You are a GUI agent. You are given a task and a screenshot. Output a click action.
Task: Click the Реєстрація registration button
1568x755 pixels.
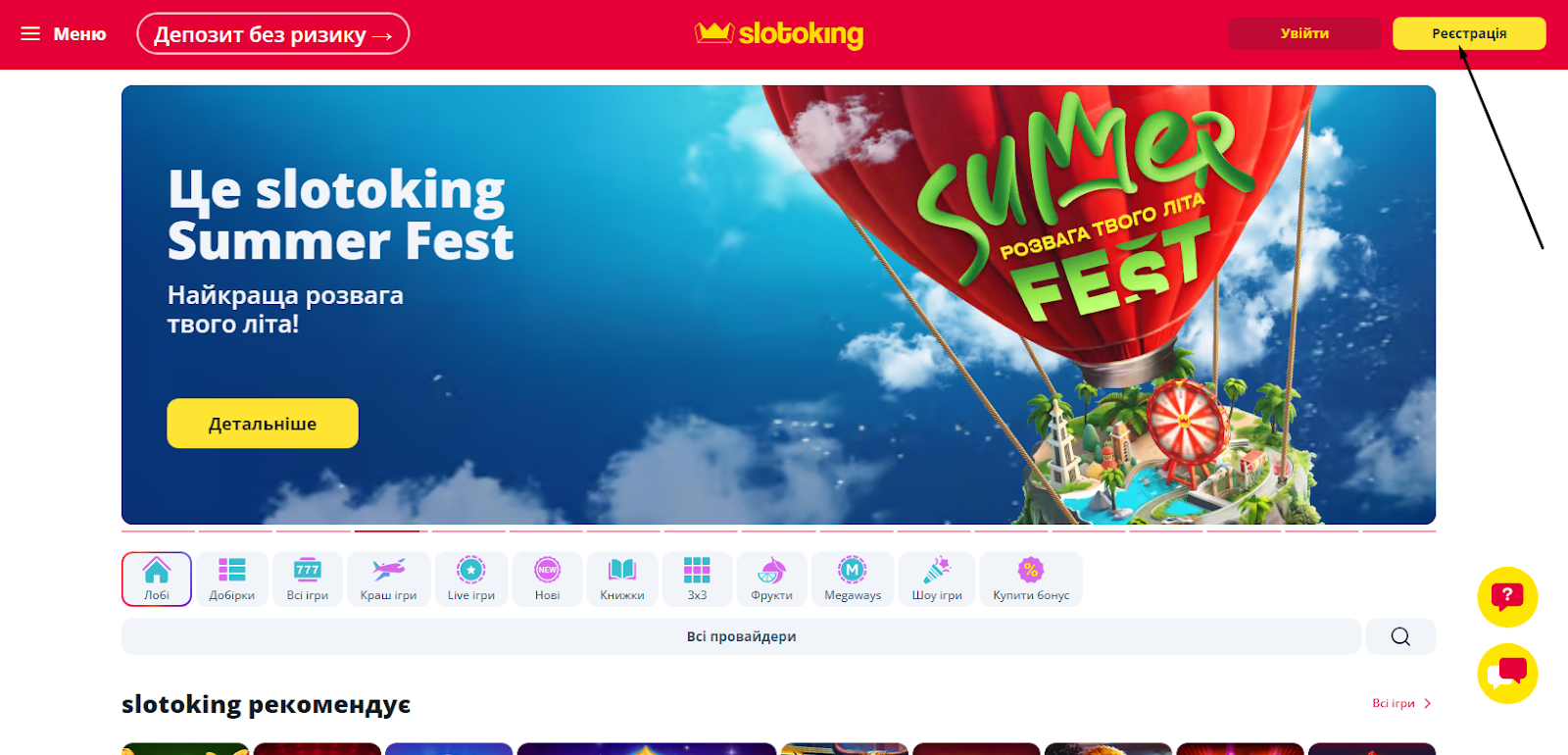(x=1469, y=33)
